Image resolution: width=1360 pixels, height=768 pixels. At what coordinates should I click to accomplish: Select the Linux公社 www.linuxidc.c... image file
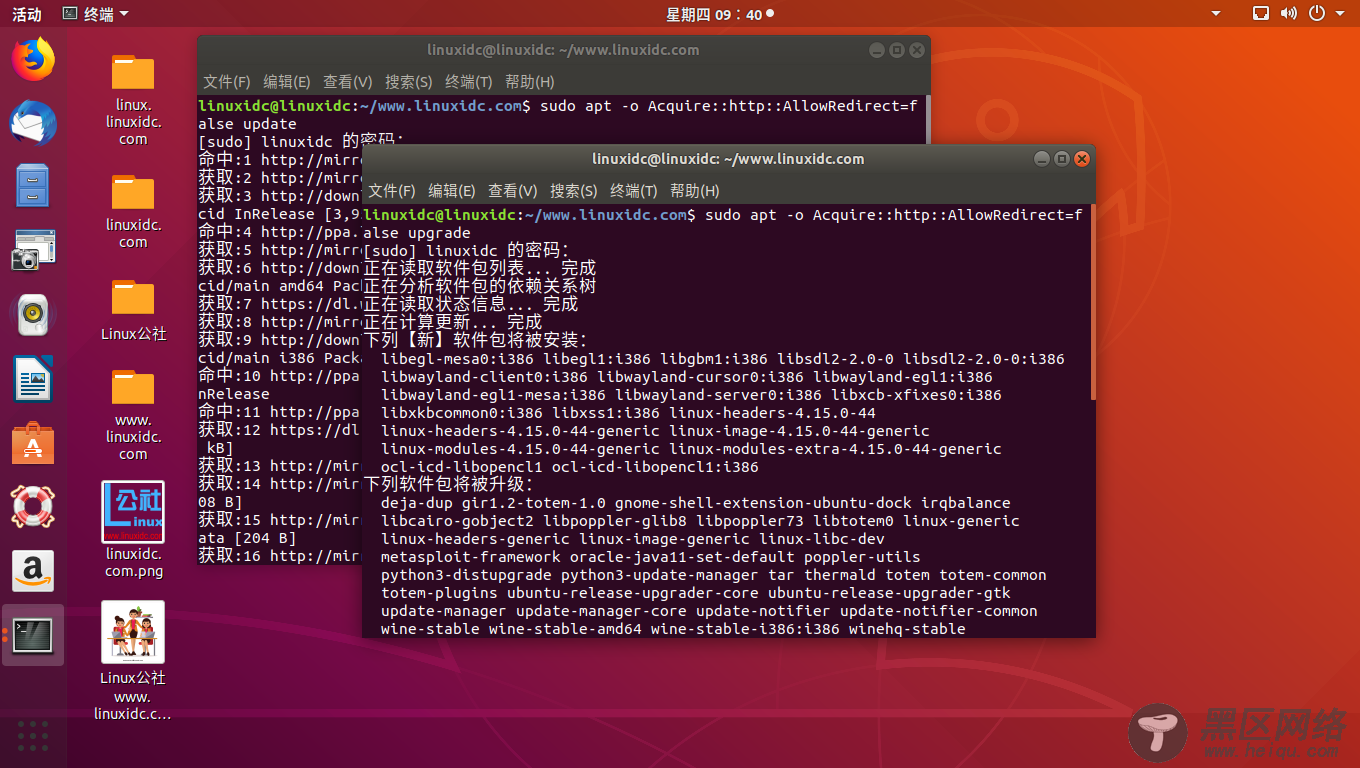click(x=133, y=661)
